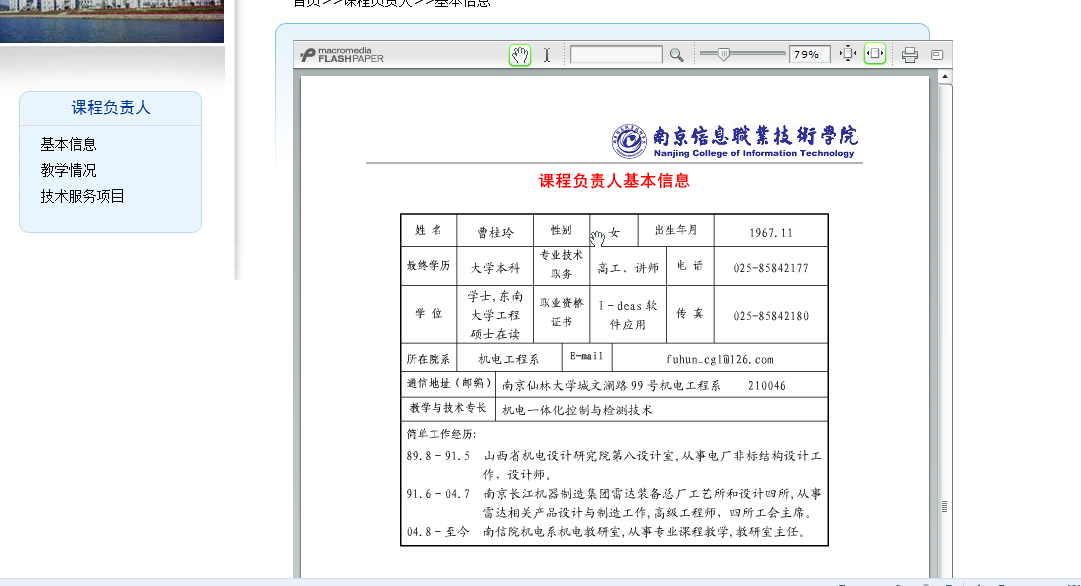This screenshot has height=586, width=1081.
Task: Click the name cell 曹桂玲
Action: [x=496, y=232]
